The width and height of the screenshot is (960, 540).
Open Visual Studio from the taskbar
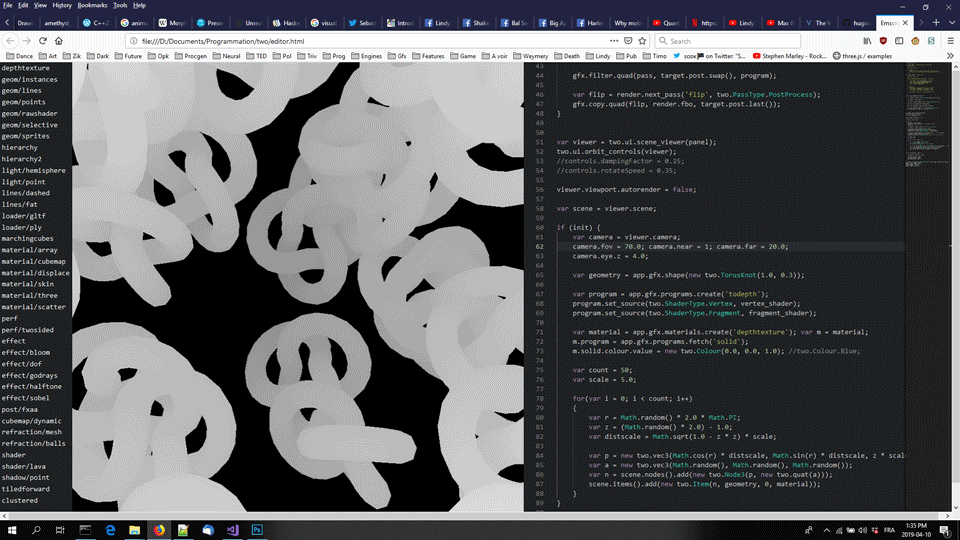click(233, 530)
